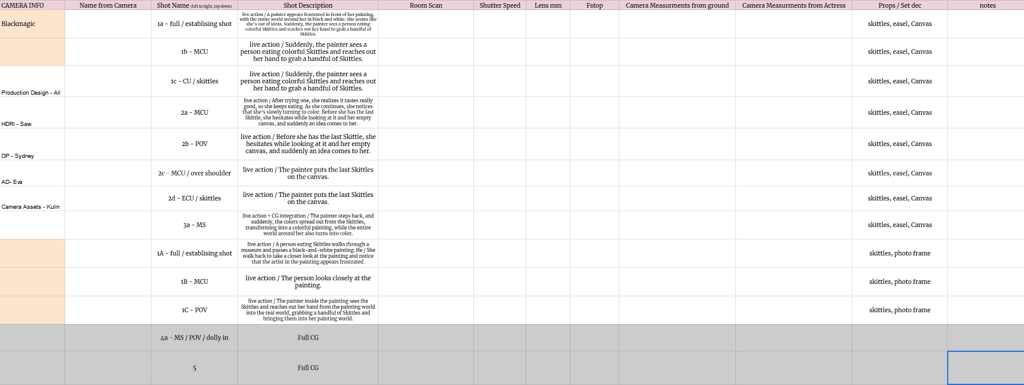Select Camera Measurments from ground header
Screen dimensions: 1024x385
[677, 5]
